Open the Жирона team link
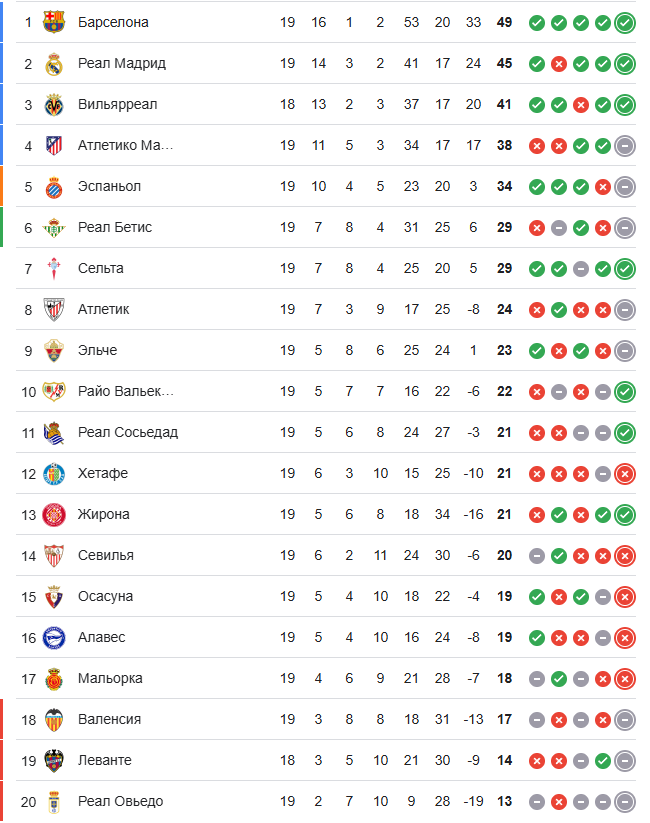Image resolution: width=650 pixels, height=823 pixels. point(103,514)
